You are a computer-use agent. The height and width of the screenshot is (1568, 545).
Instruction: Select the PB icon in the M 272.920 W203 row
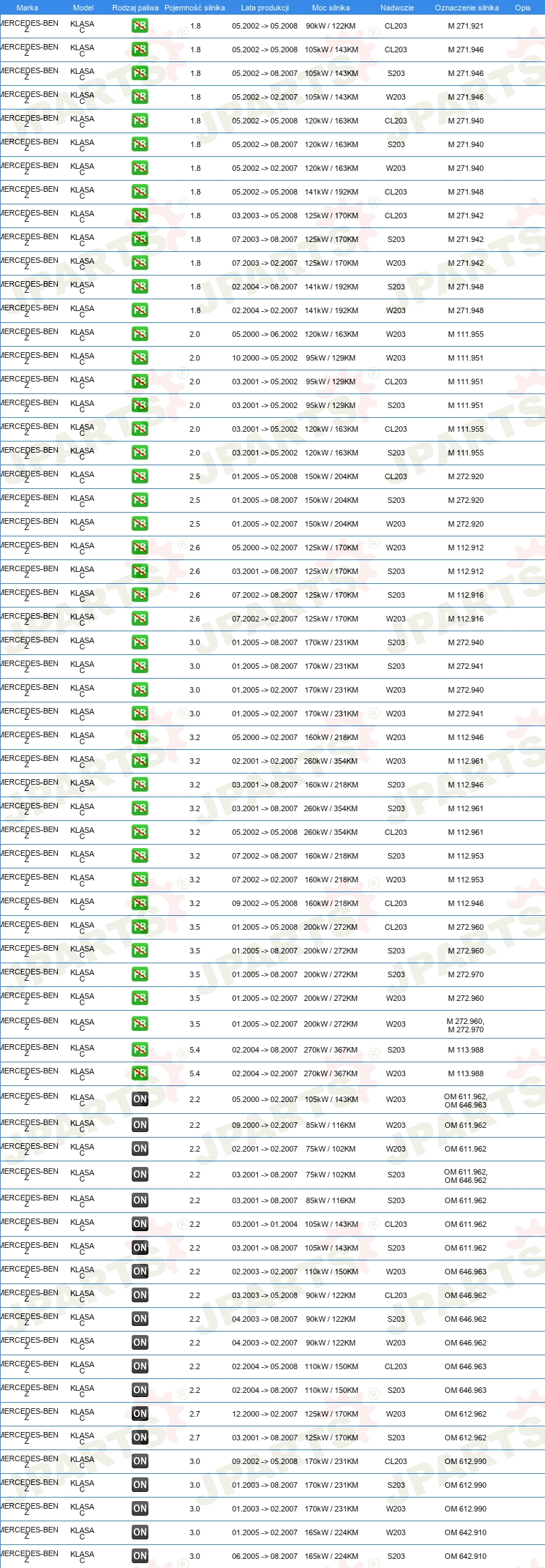point(140,524)
